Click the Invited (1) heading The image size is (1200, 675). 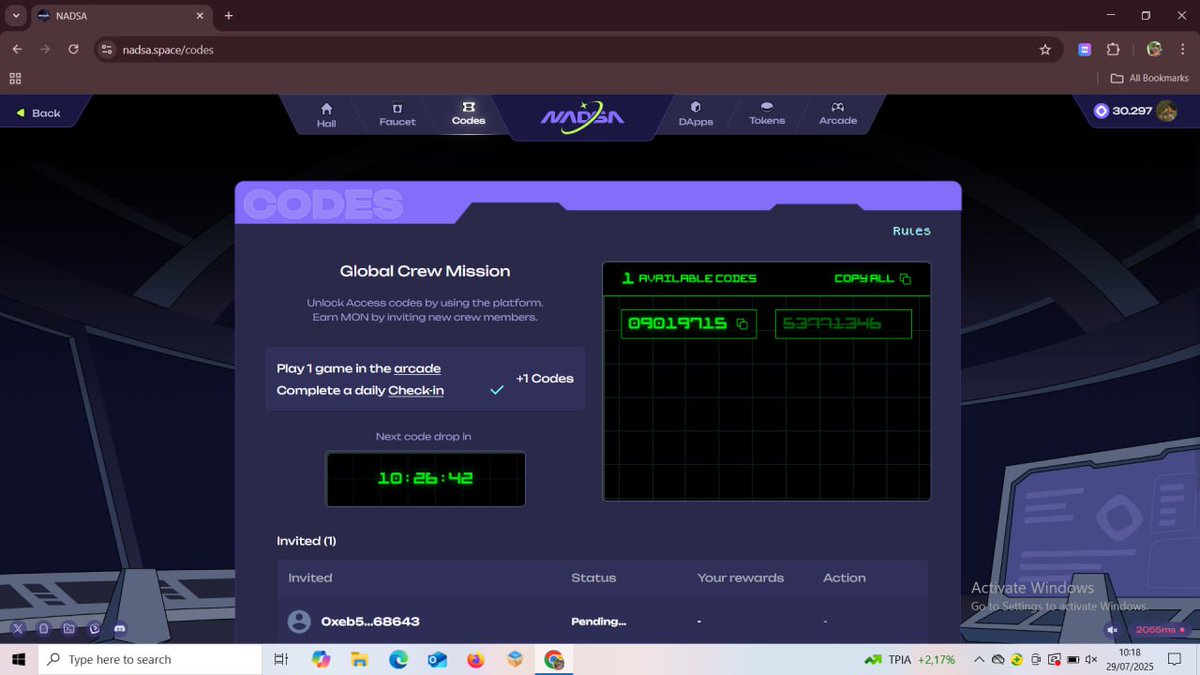(306, 541)
